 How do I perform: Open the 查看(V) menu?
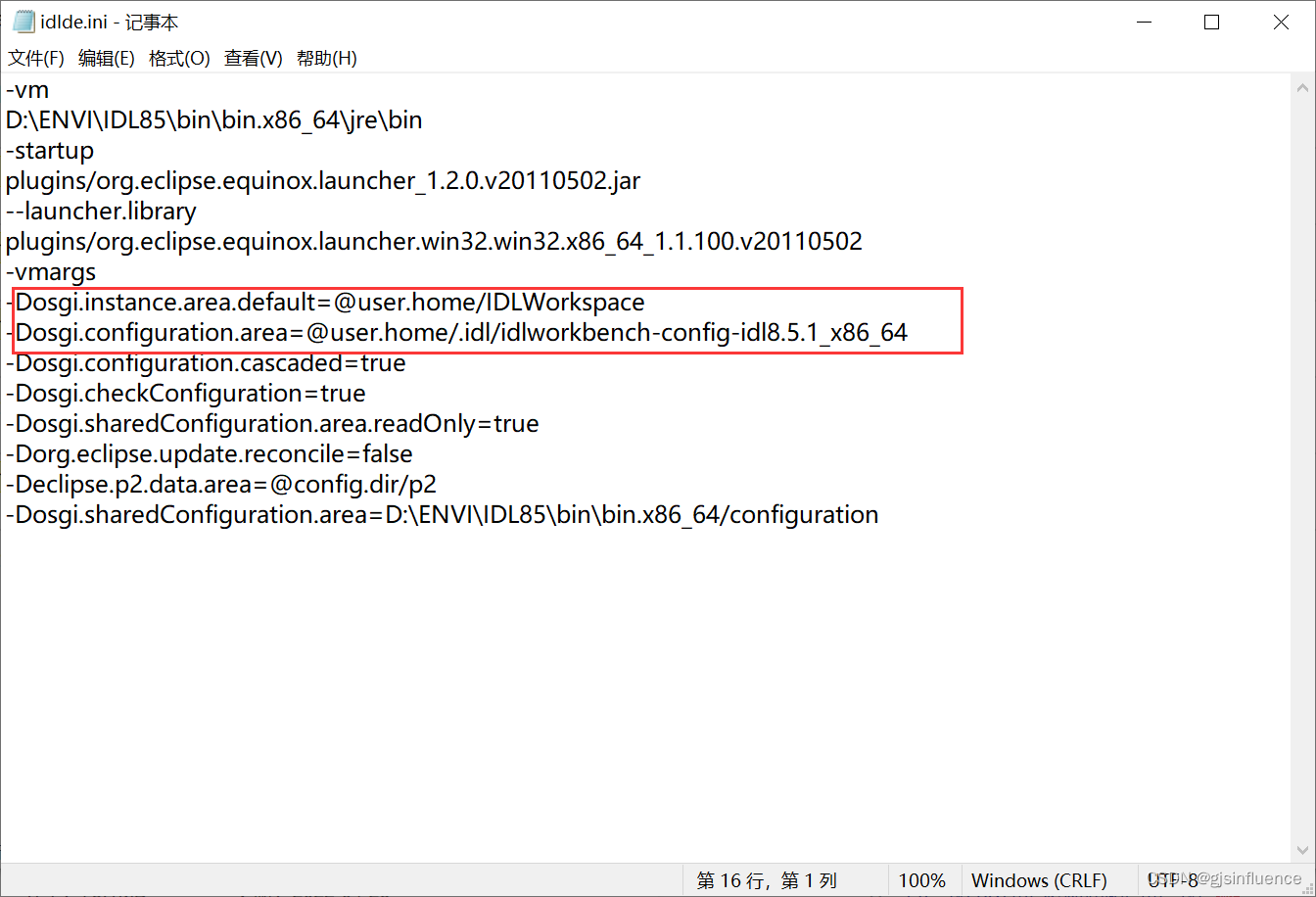(252, 58)
